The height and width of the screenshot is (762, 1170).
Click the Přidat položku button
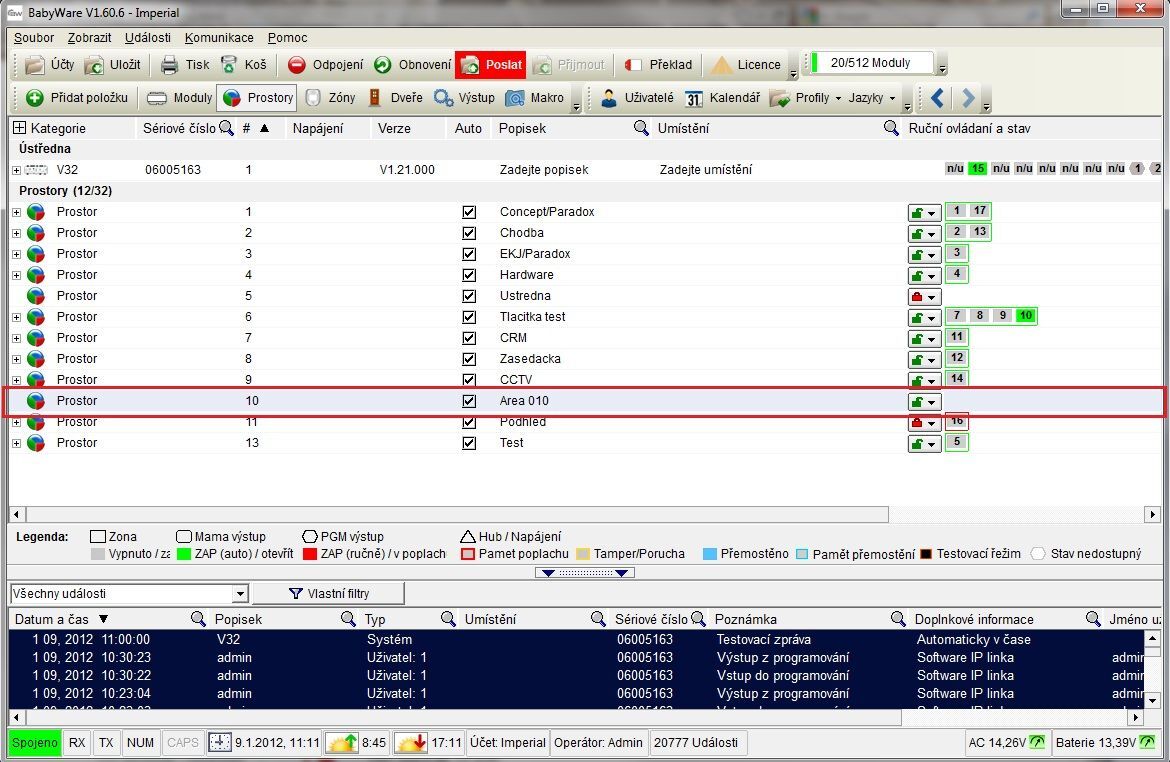click(78, 98)
